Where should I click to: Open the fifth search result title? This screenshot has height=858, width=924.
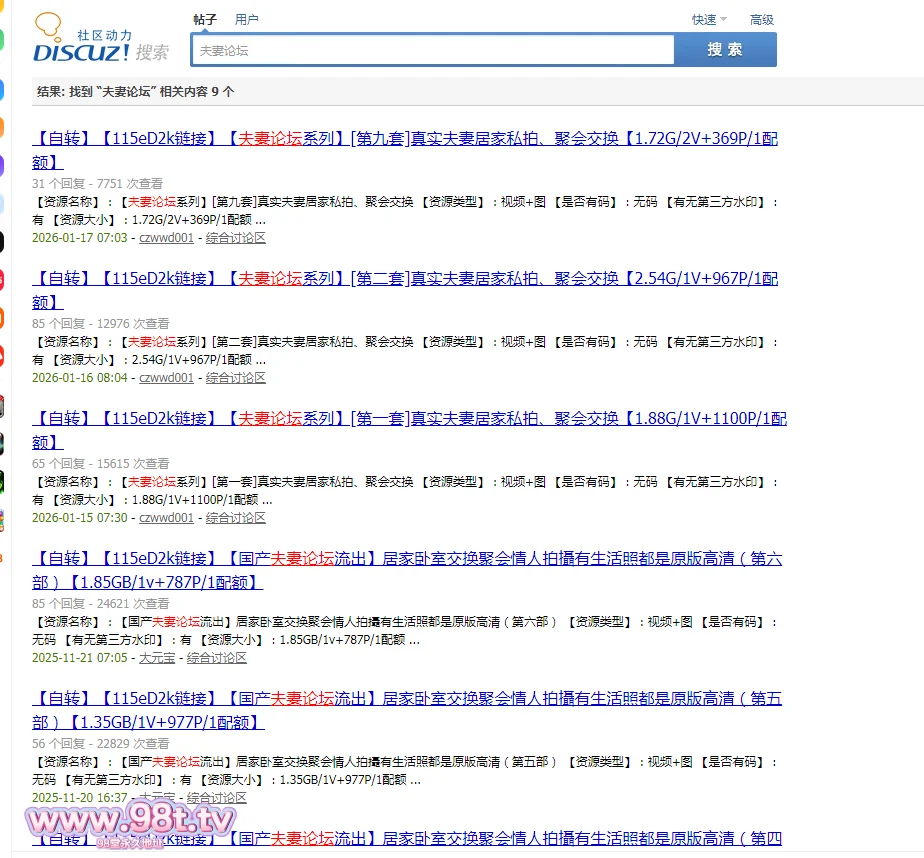point(404,699)
